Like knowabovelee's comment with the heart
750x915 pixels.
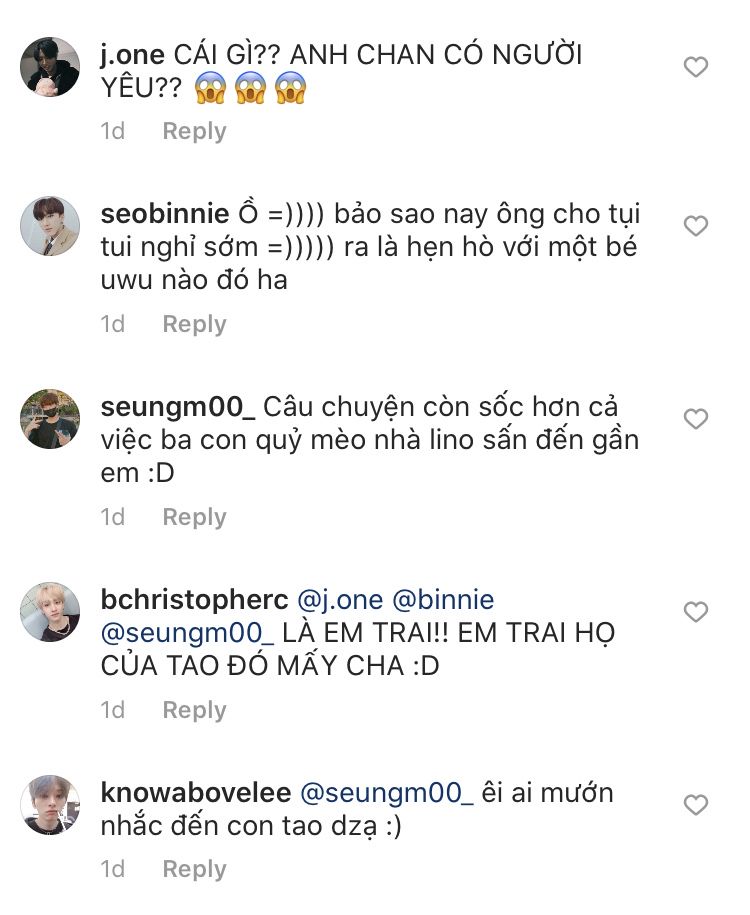pos(695,804)
